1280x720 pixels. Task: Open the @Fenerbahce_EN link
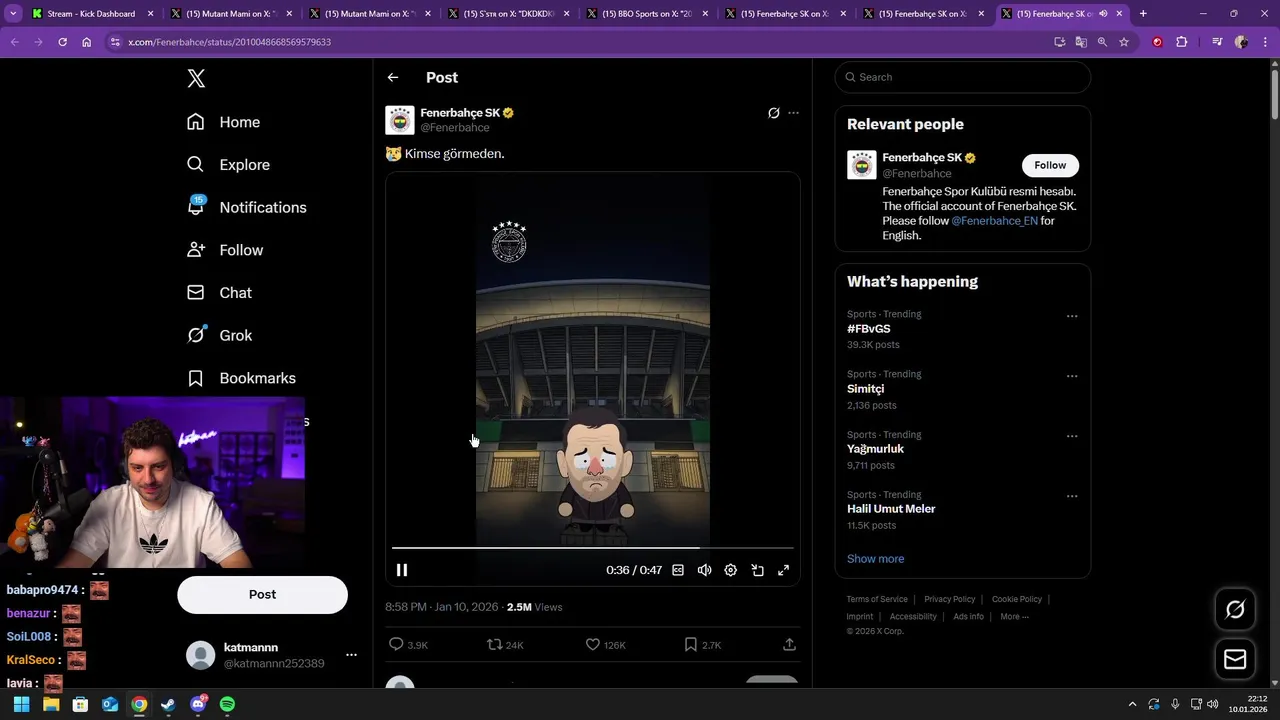pyautogui.click(x=994, y=221)
